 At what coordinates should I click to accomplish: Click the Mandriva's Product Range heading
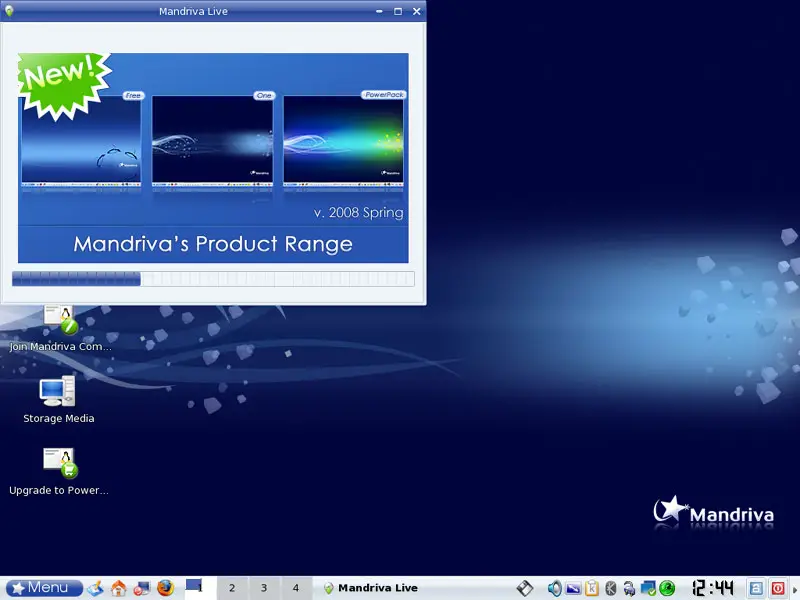[x=213, y=244]
